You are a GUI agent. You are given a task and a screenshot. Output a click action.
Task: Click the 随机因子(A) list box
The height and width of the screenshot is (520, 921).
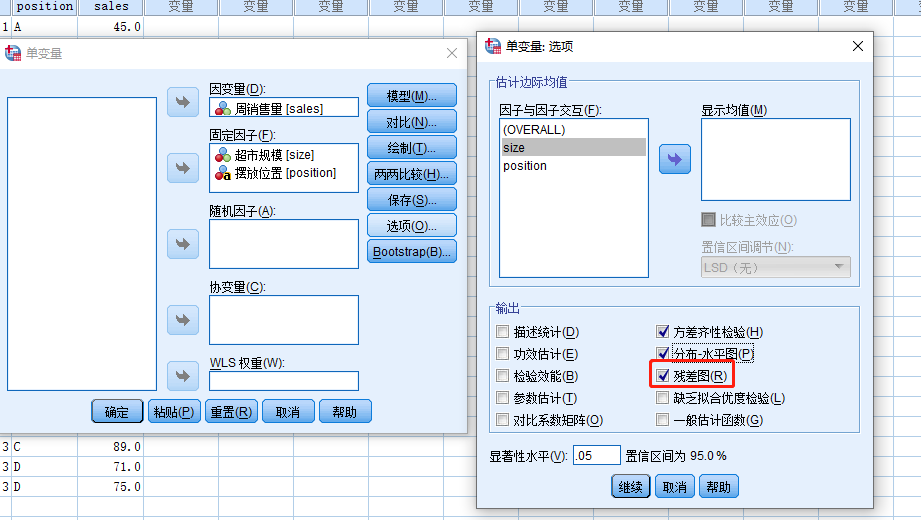[x=284, y=244]
